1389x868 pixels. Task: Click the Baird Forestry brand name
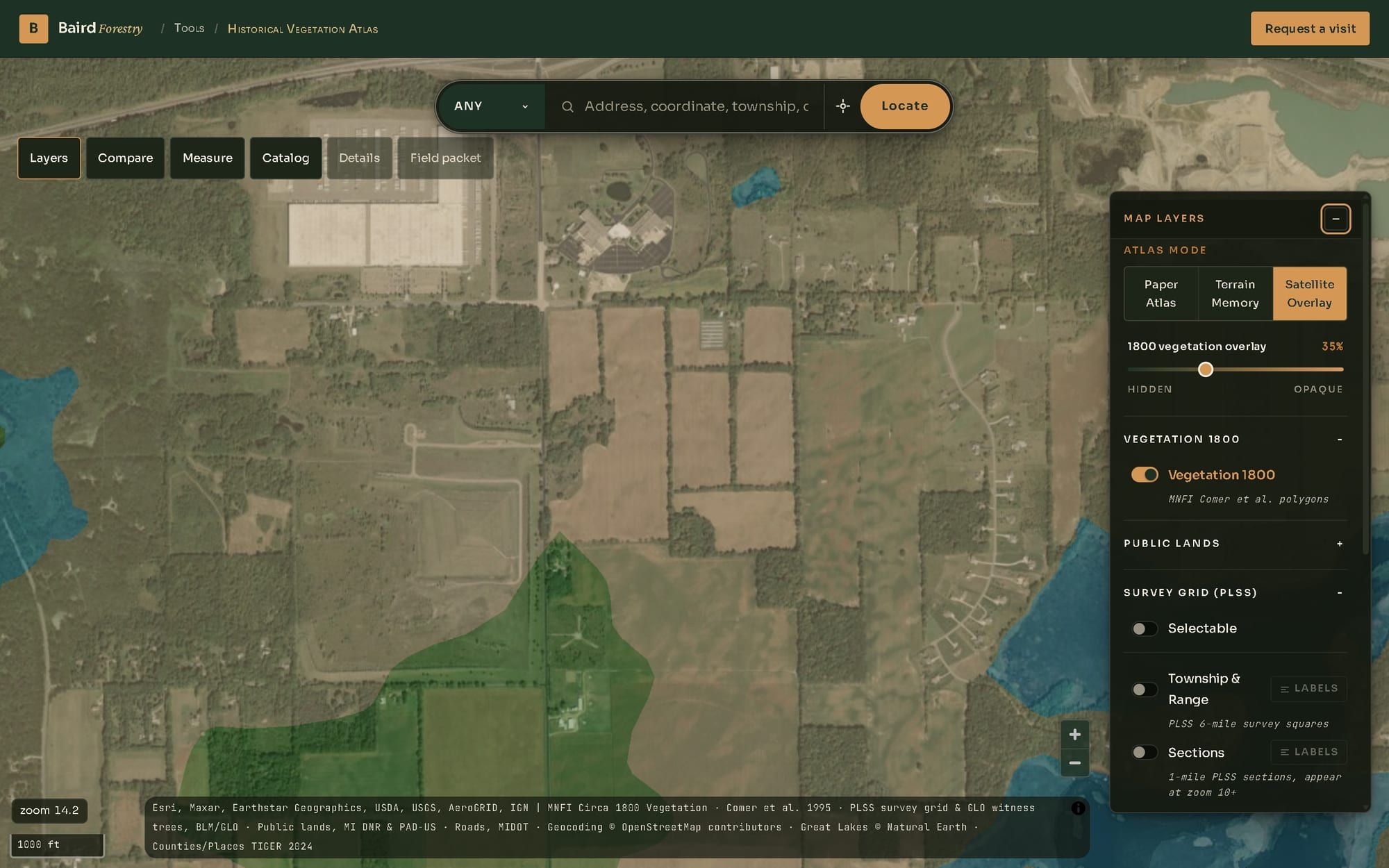pos(100,28)
